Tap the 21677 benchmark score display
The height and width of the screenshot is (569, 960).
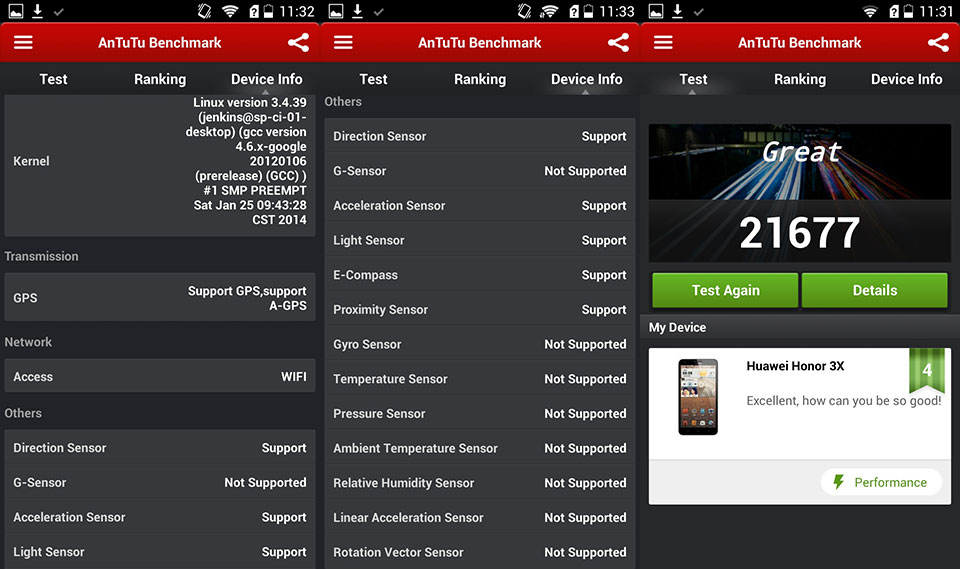point(799,233)
